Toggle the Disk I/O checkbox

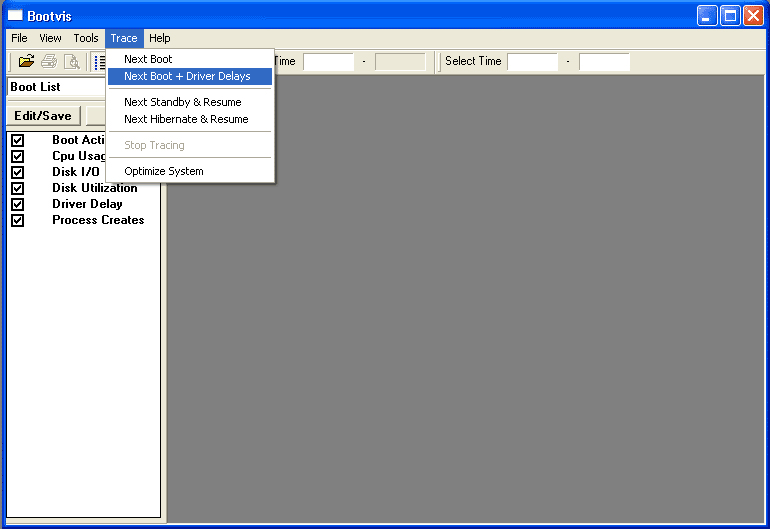point(18,172)
